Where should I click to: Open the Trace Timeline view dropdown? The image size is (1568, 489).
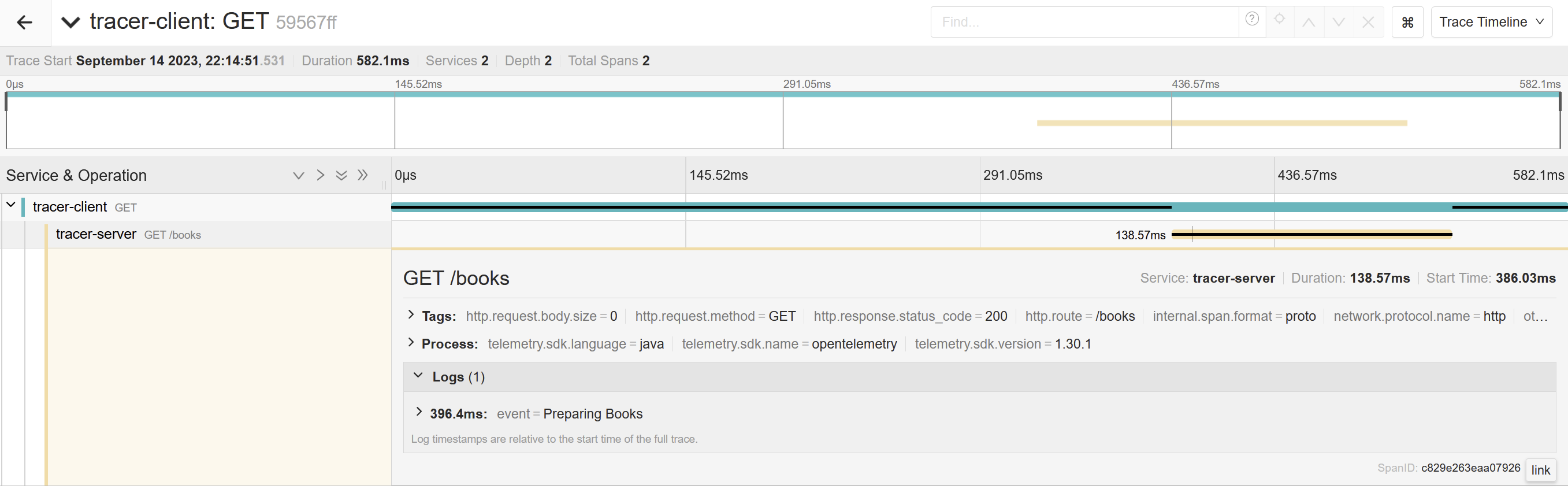(x=1491, y=23)
